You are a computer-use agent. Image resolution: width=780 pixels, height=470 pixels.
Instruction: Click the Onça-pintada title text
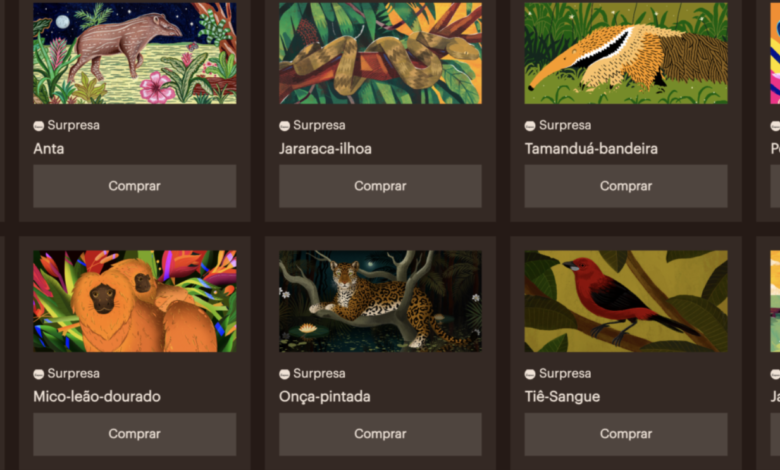pyautogui.click(x=324, y=396)
